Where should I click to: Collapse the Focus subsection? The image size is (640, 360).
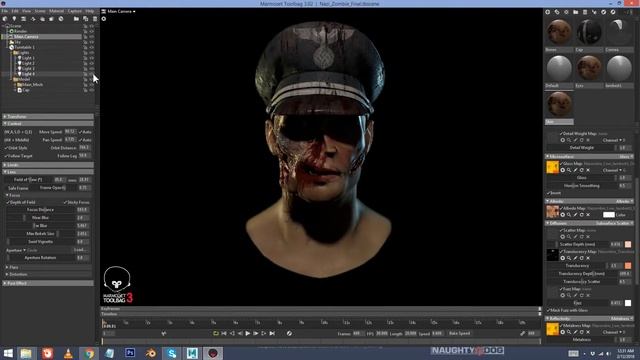click(x=48, y=195)
